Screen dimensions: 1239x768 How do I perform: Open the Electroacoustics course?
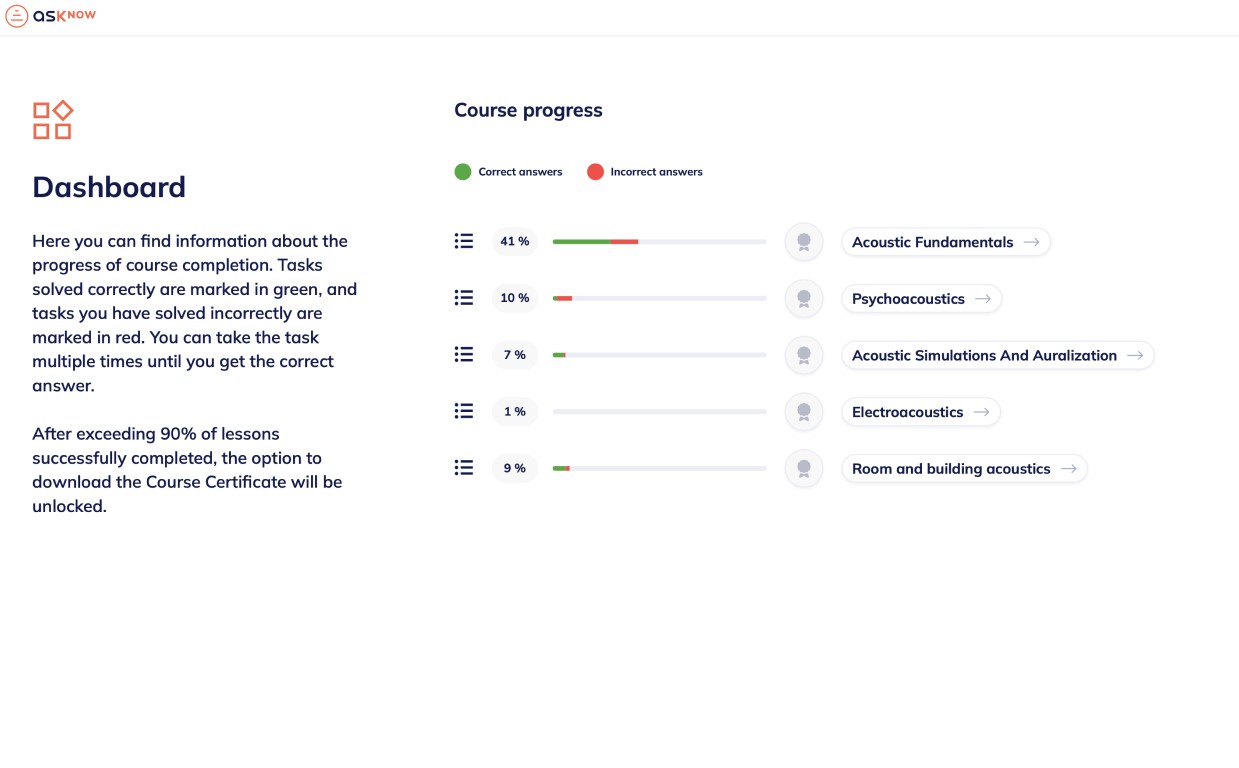[x=921, y=412]
